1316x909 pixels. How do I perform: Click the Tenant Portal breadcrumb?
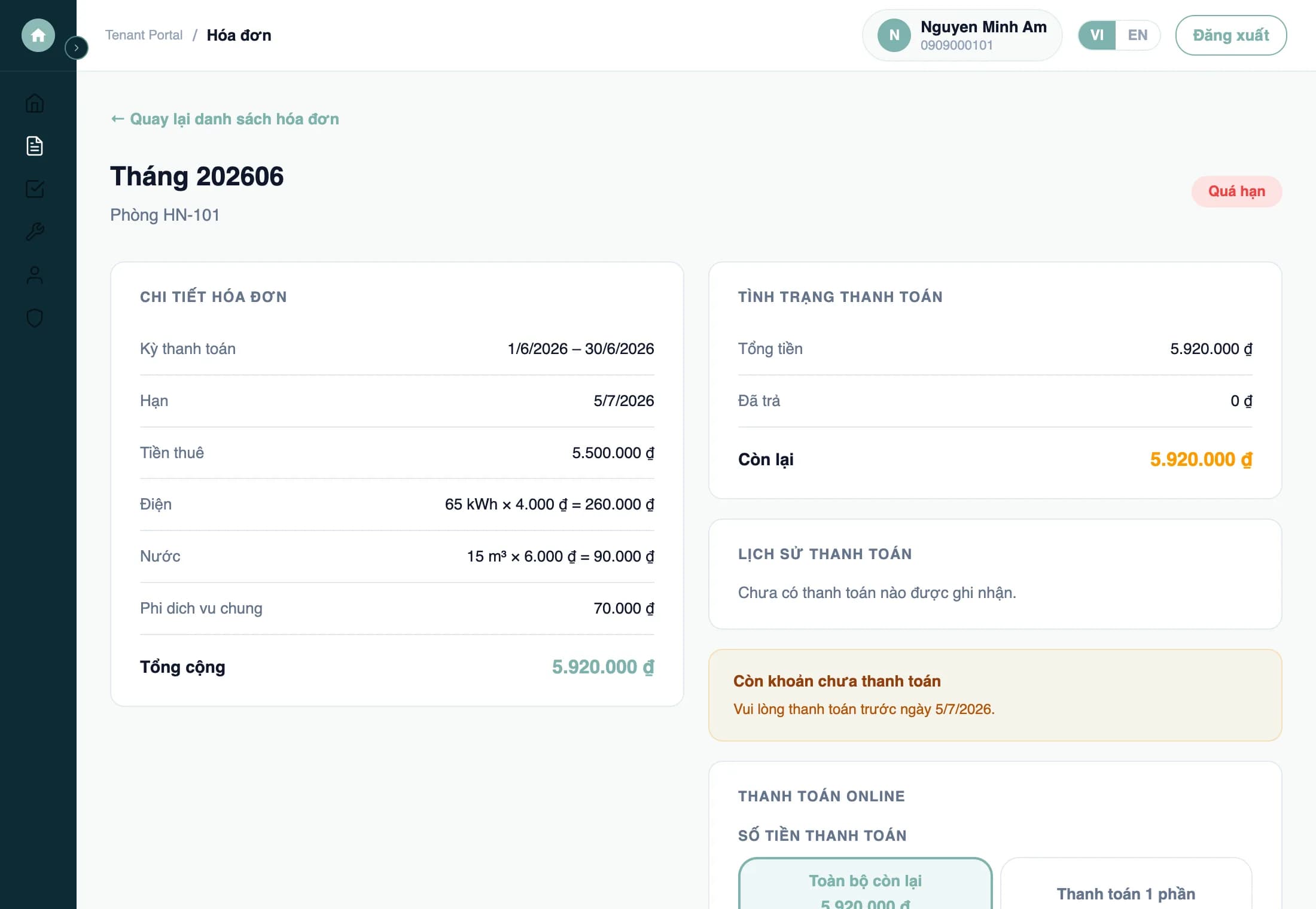click(x=144, y=35)
